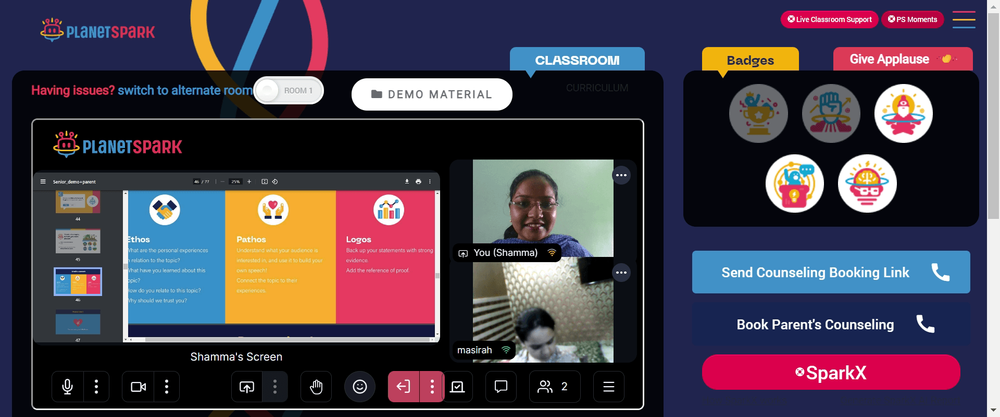Click the Pathos heart-in-hands icon on slide

[x=273, y=210]
